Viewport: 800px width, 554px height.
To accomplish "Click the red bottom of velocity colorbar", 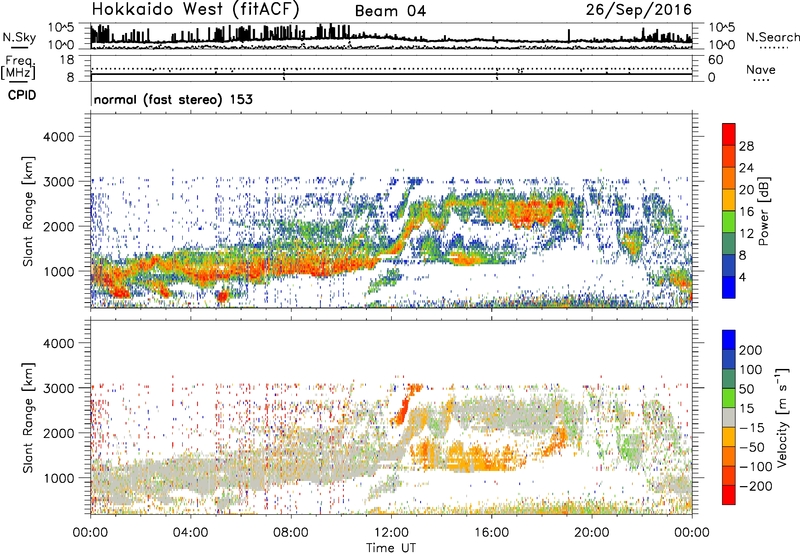I will pos(729,495).
